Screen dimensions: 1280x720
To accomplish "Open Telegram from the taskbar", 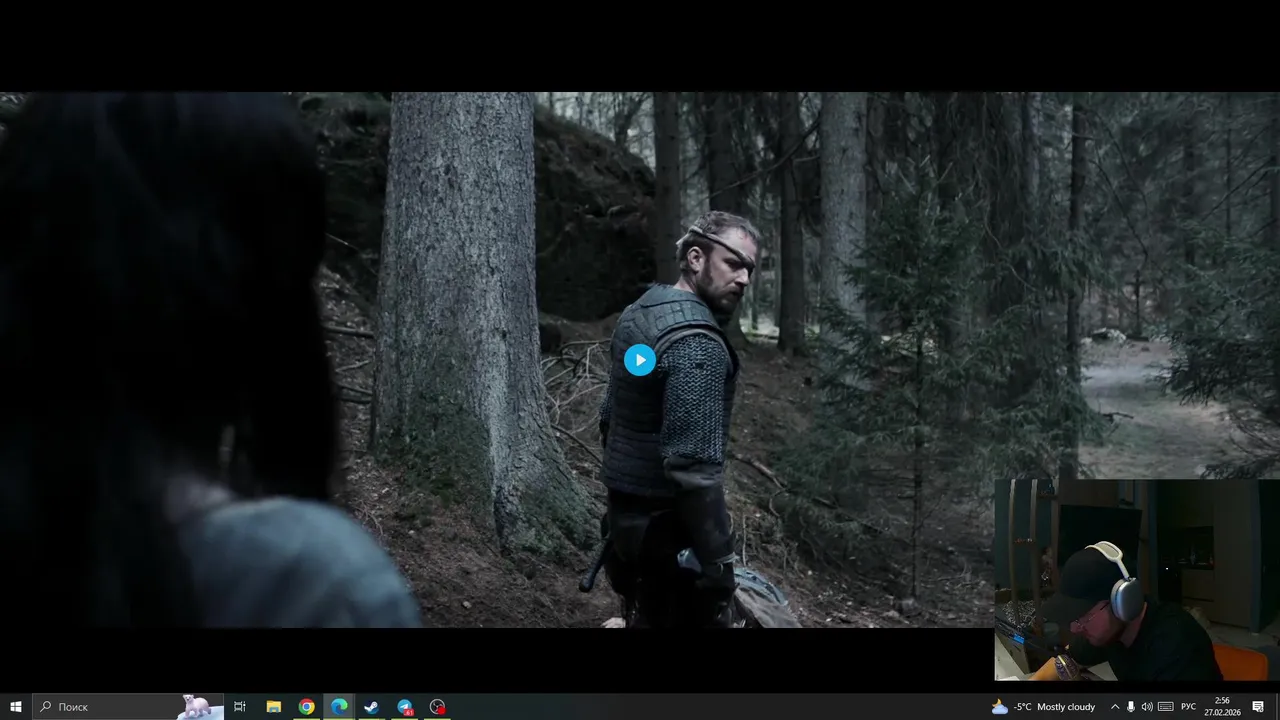I will tap(404, 707).
